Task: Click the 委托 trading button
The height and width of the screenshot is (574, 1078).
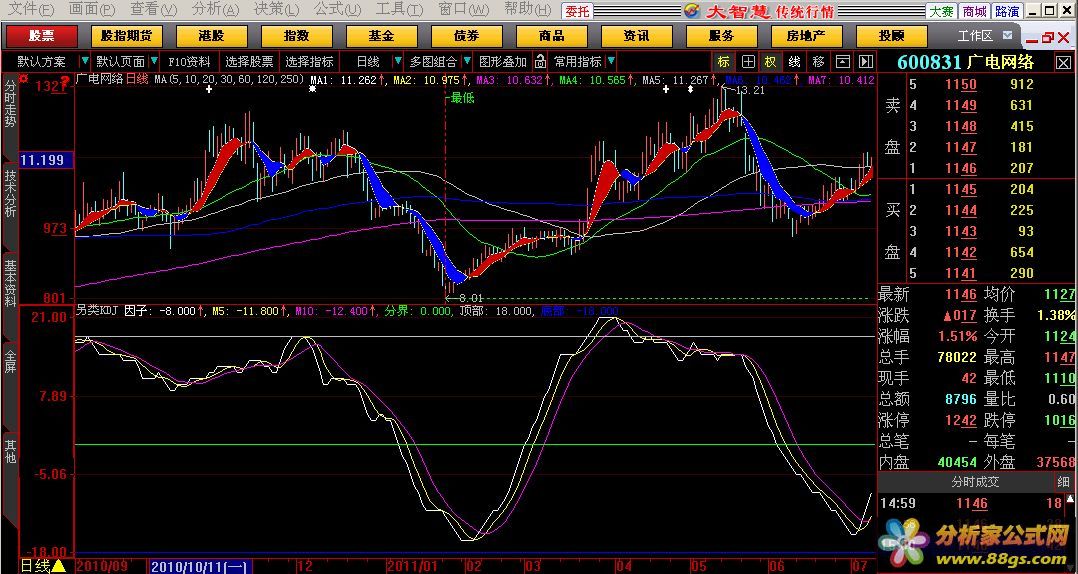Action: (x=577, y=11)
